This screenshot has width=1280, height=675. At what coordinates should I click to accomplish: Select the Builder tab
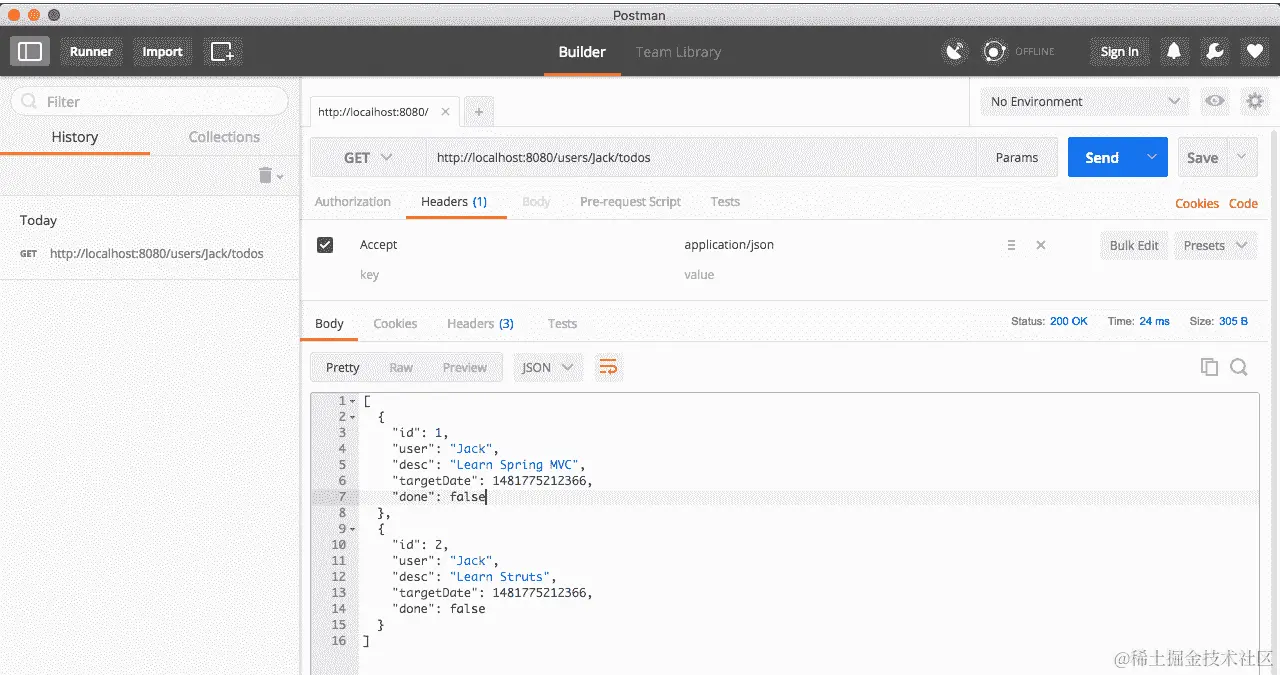pos(582,52)
